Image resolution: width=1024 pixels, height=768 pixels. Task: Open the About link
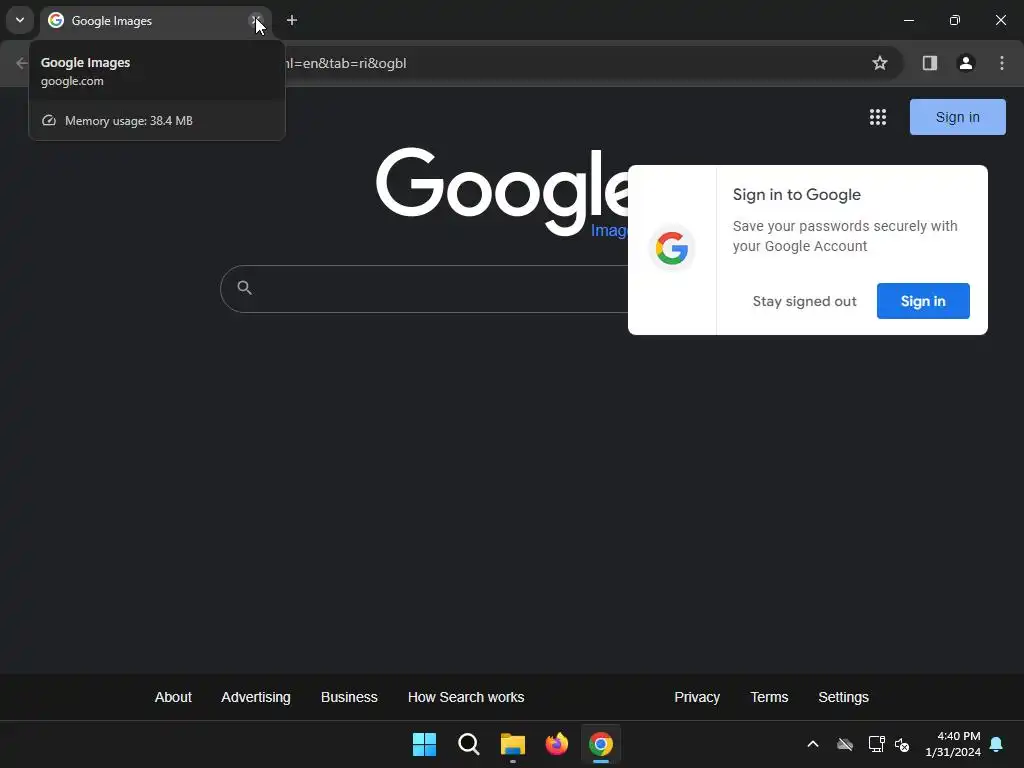coord(173,697)
